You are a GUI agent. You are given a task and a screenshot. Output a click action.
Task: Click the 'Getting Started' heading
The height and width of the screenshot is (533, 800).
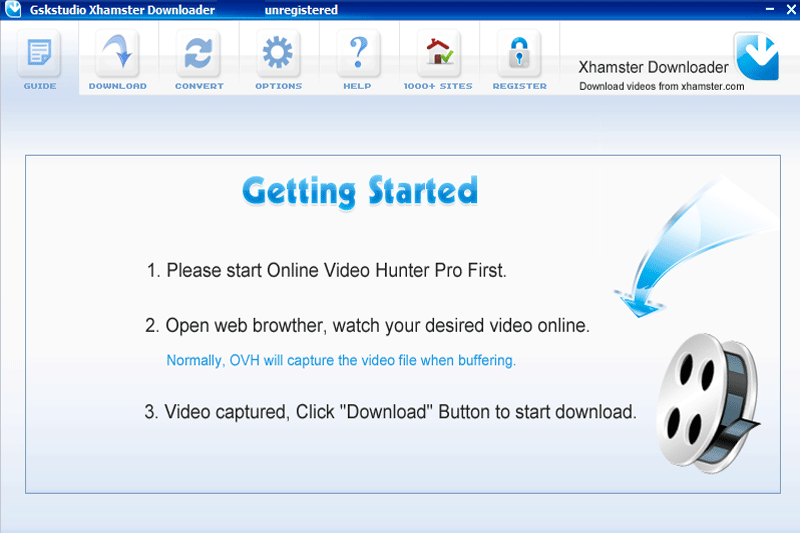[x=360, y=192]
